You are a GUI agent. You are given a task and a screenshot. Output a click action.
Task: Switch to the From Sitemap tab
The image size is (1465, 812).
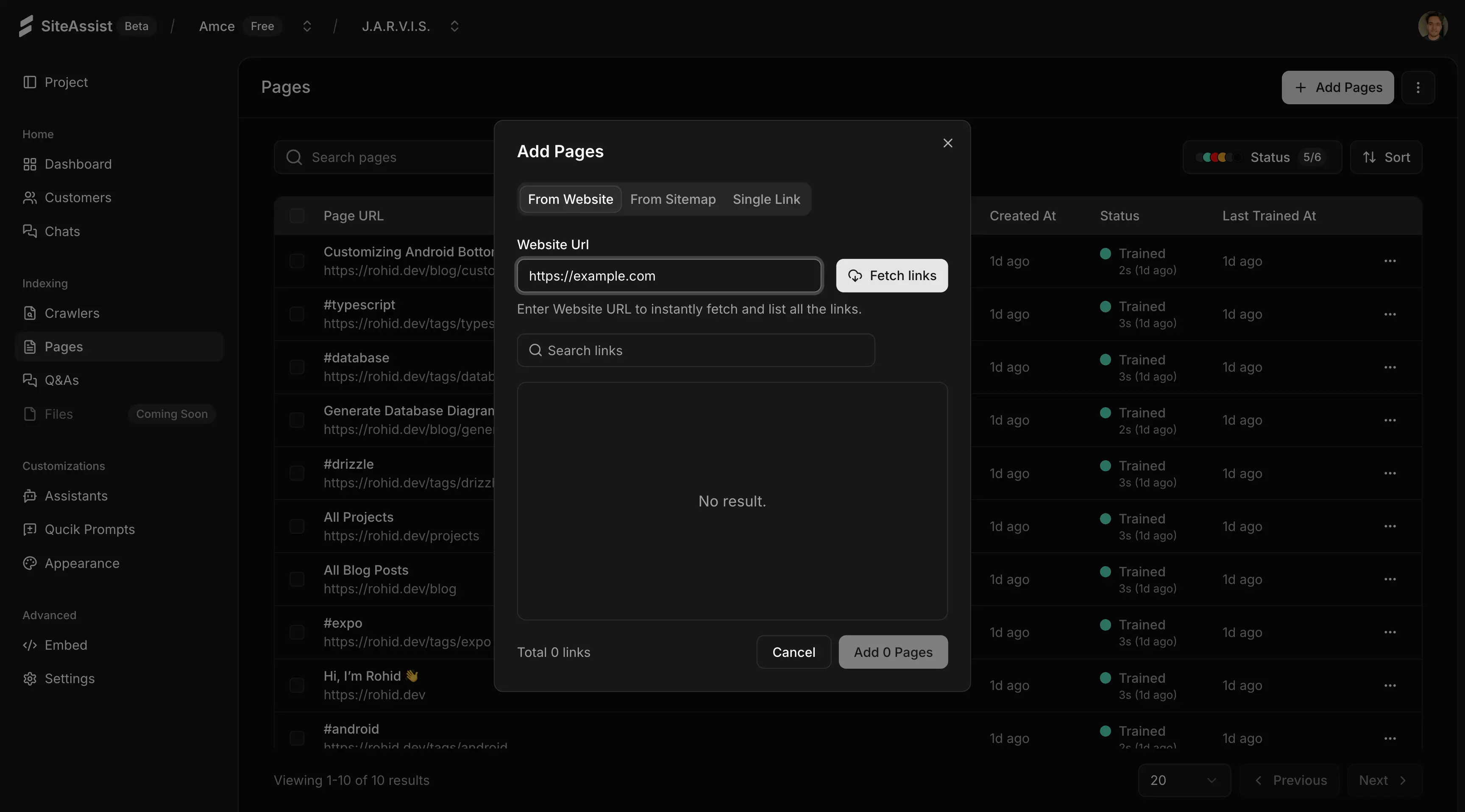(x=673, y=200)
